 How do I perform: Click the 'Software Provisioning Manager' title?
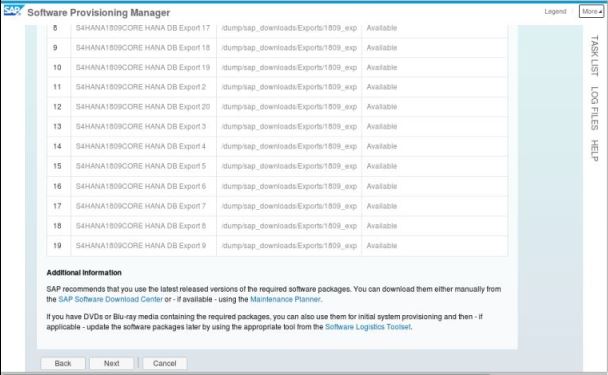click(98, 13)
